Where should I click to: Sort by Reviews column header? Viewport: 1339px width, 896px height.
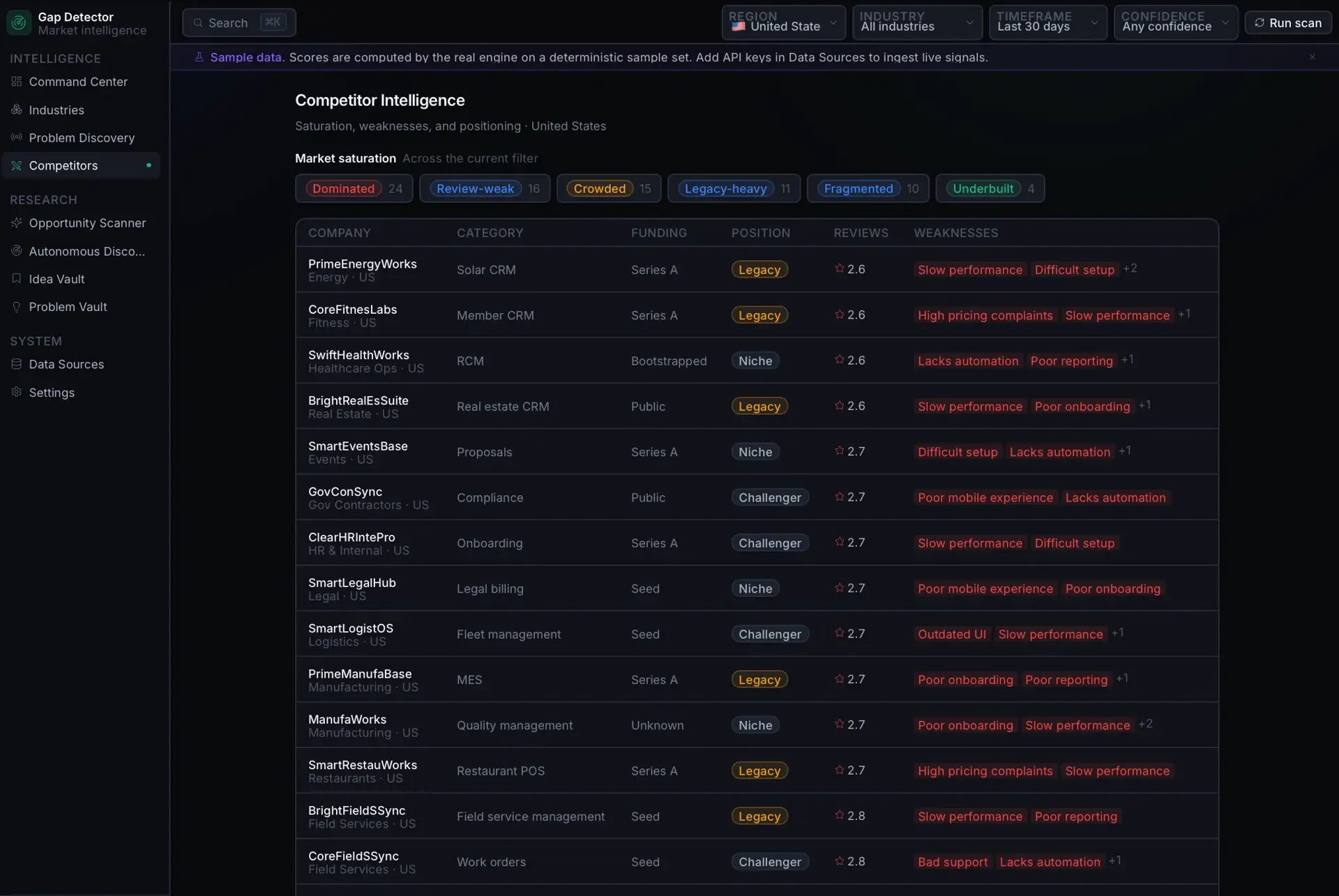861,233
